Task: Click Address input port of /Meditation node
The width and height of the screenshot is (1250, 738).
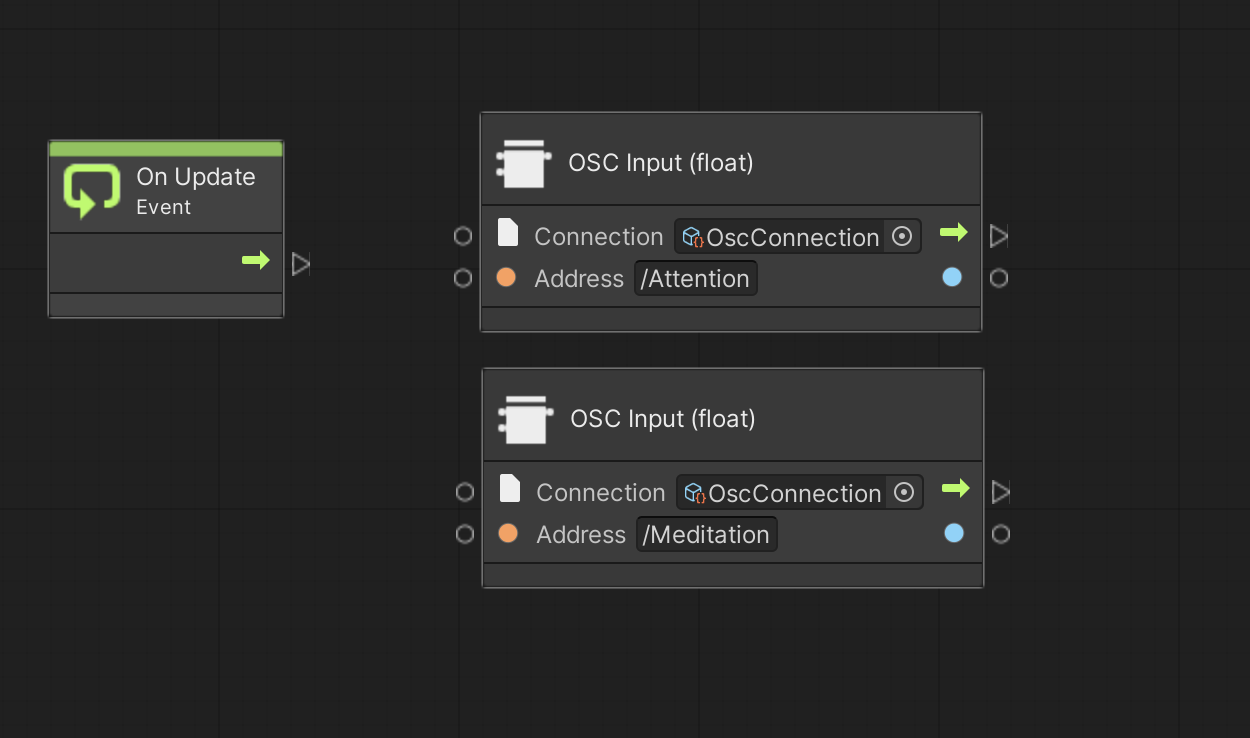Action: [464, 534]
